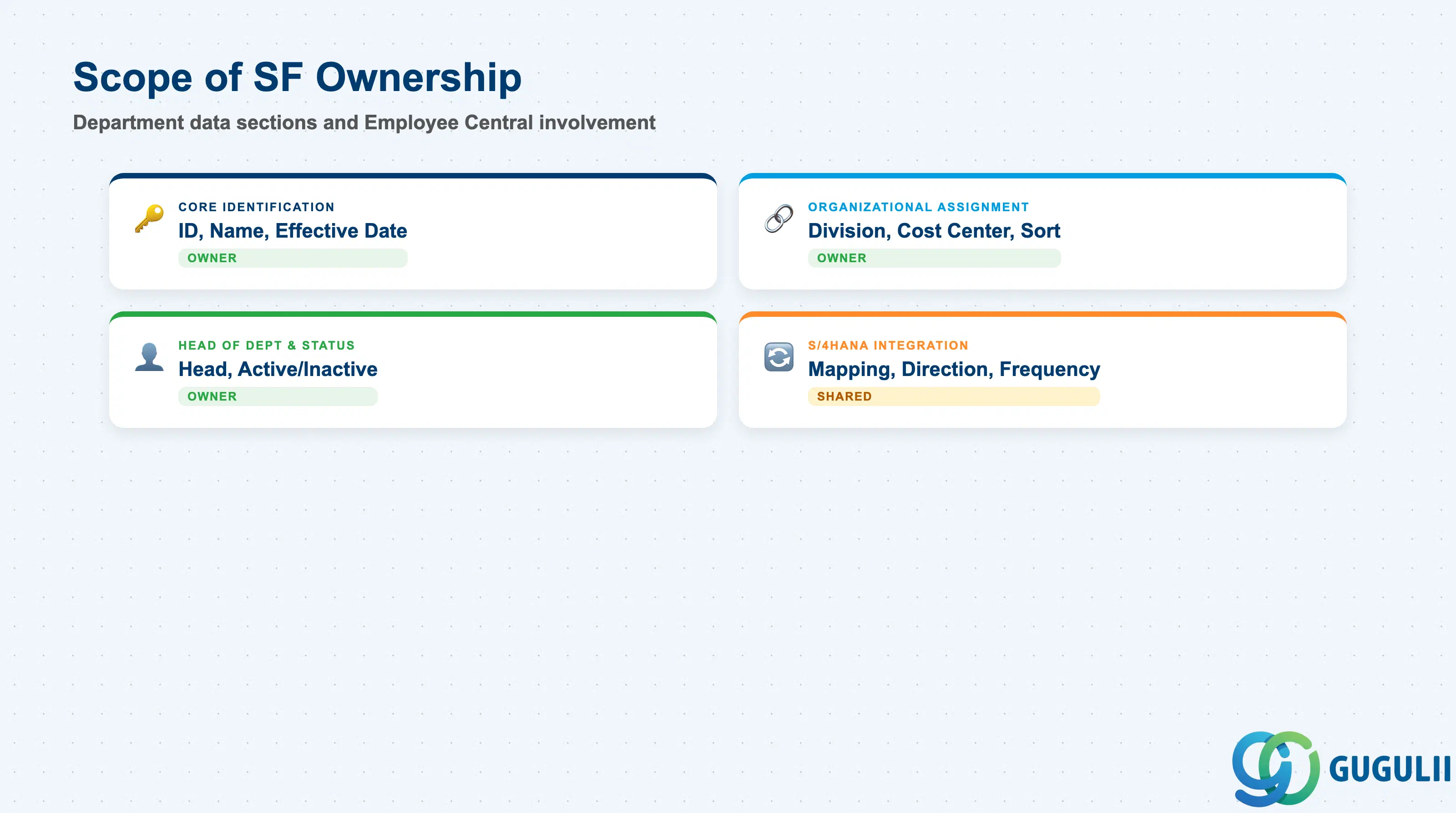Select the Division, Cost Center, Sort heading
The image size is (1456, 813).
(x=934, y=231)
